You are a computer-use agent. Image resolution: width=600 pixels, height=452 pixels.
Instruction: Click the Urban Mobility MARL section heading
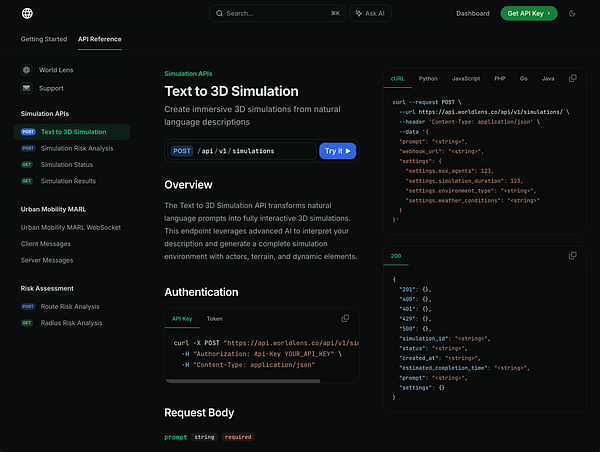(x=53, y=209)
